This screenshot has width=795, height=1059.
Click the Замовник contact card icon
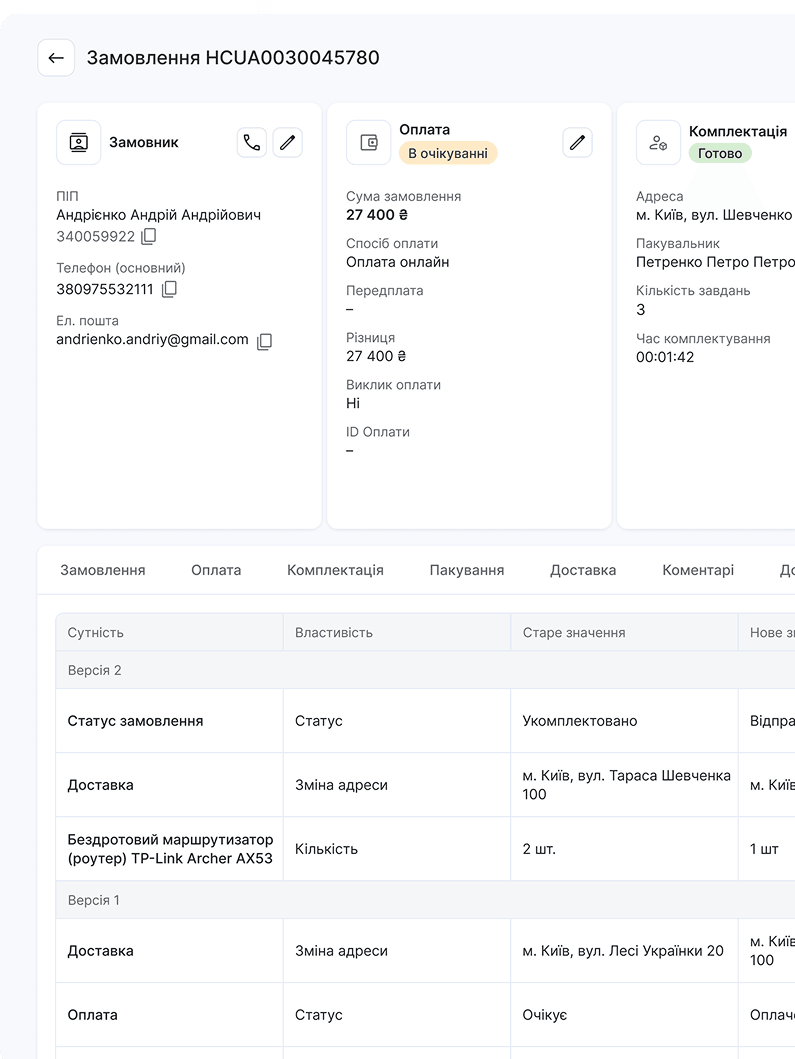point(79,143)
